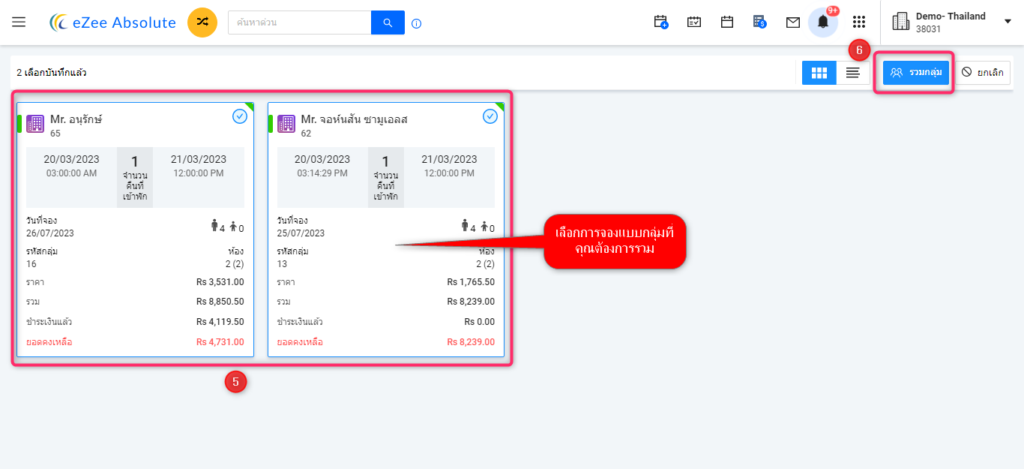This screenshot has height=469, width=1024.
Task: Click the group icon on Mr. จอห์นสัน card
Action: point(286,123)
